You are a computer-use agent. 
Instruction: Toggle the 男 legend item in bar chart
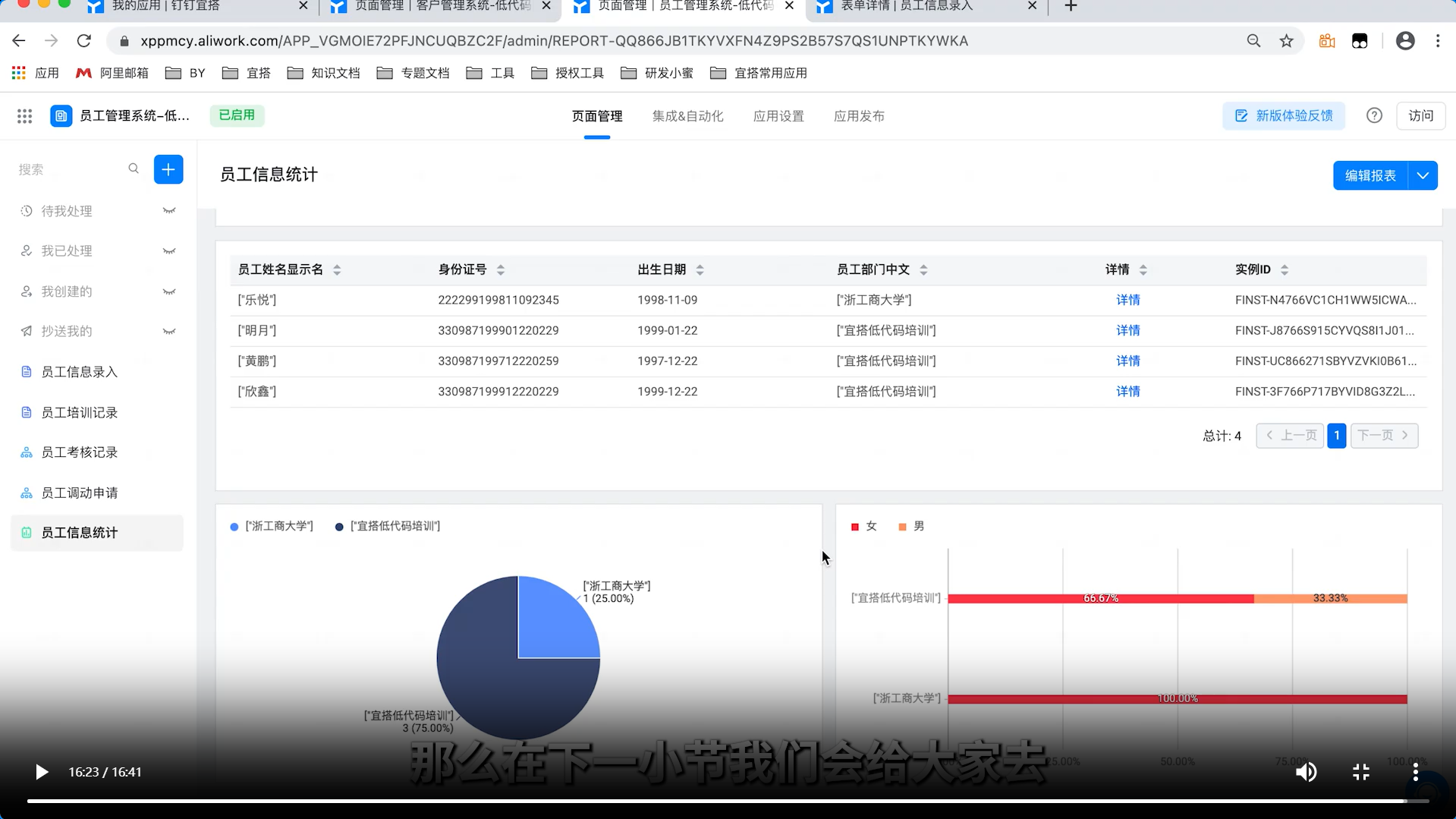pos(911,526)
